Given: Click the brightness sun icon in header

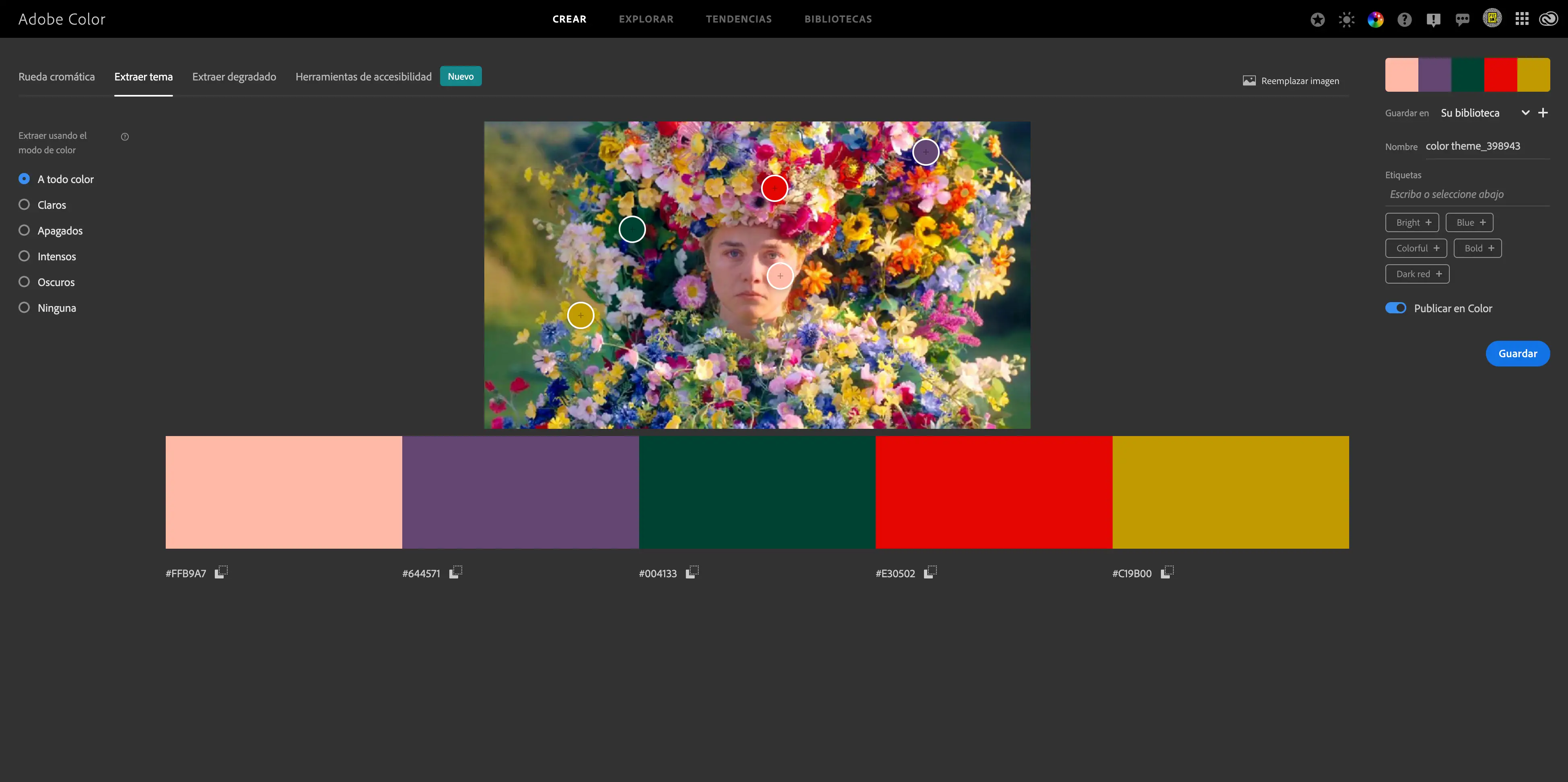Looking at the screenshot, I should pyautogui.click(x=1346, y=19).
